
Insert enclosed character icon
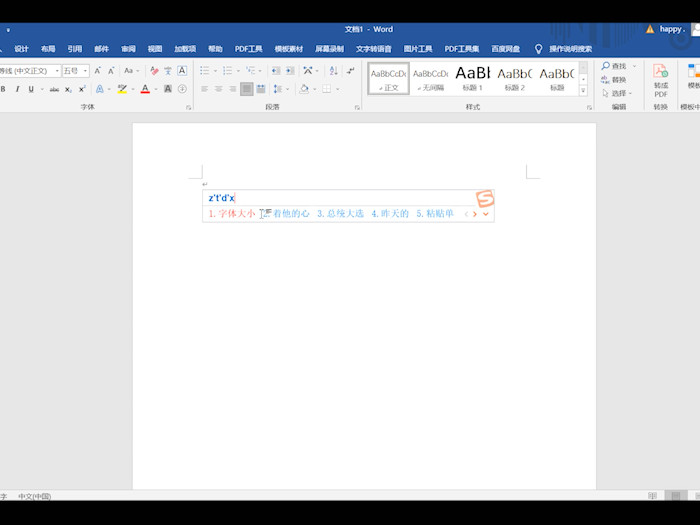pyautogui.click(x=182, y=89)
